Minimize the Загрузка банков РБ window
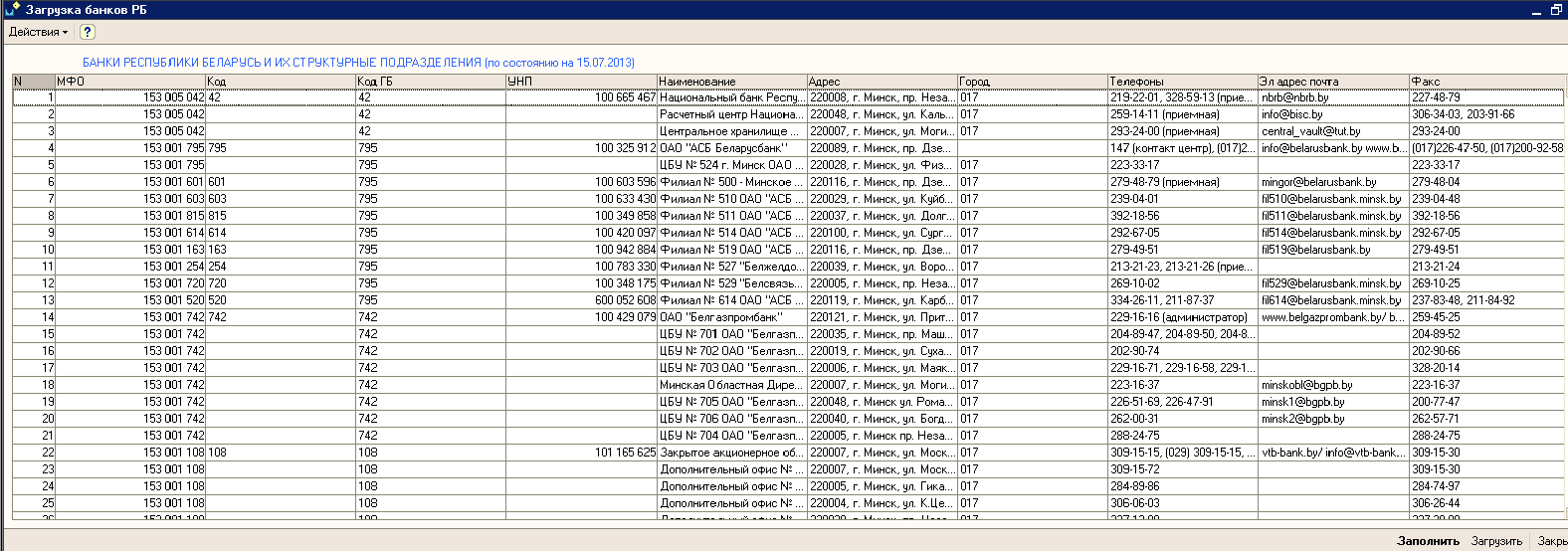The height and width of the screenshot is (551, 1568). [1536, 10]
